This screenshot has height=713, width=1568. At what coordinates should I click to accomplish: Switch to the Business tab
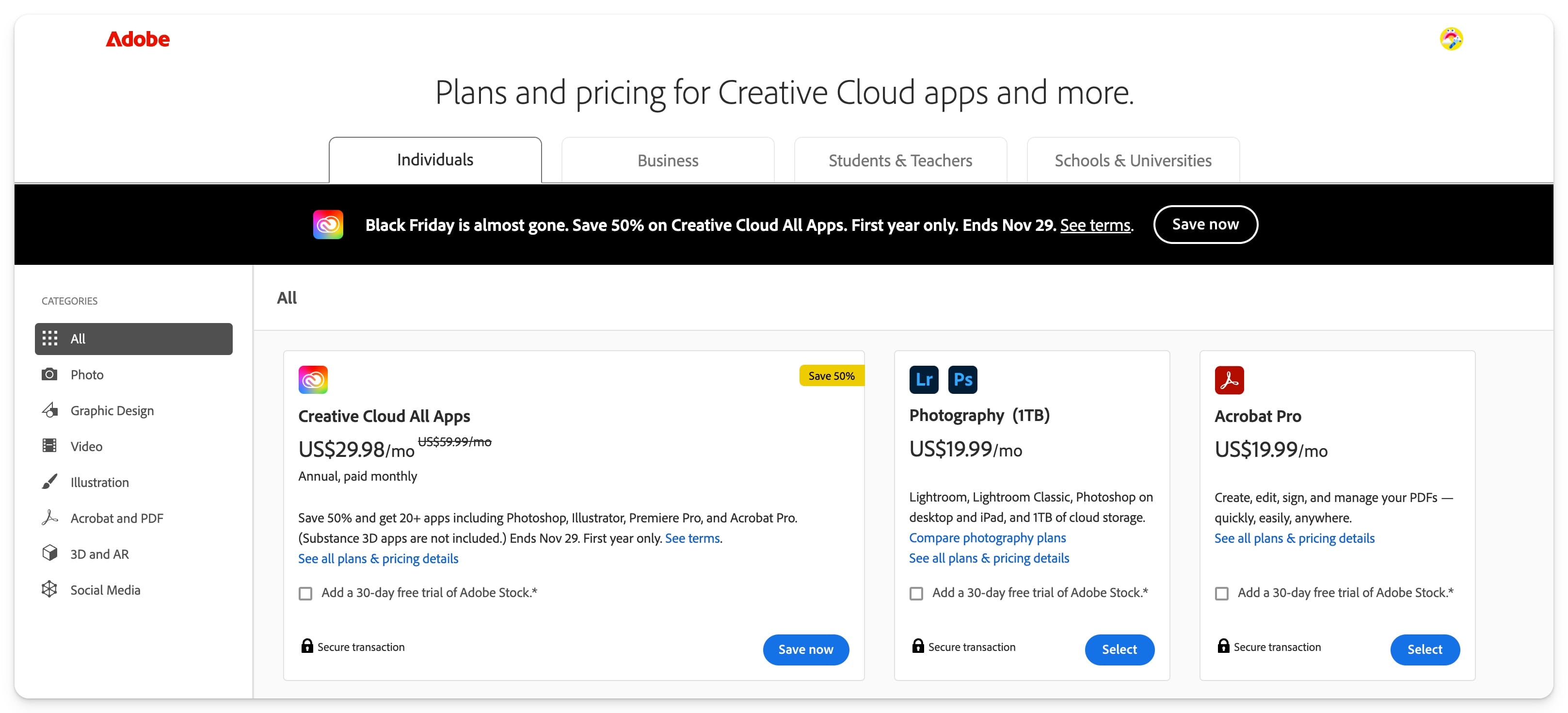click(x=668, y=160)
